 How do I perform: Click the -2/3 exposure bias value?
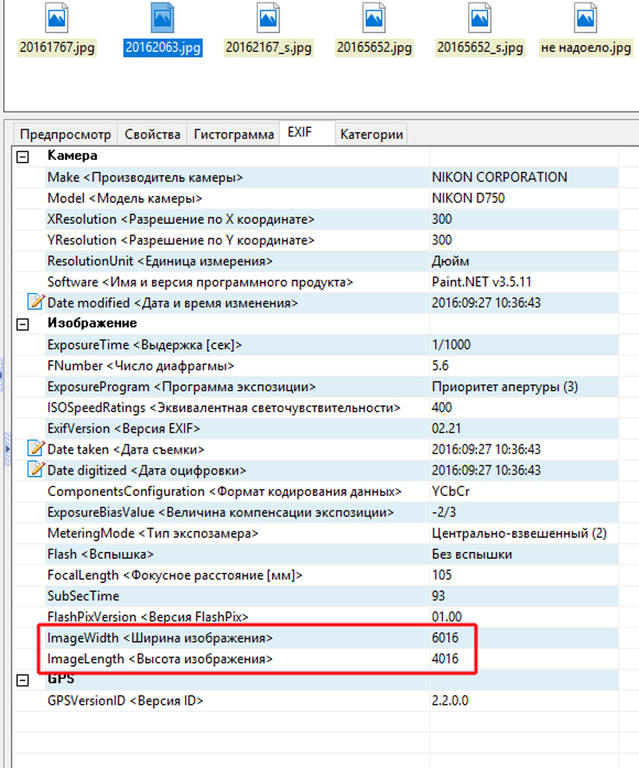tap(444, 512)
